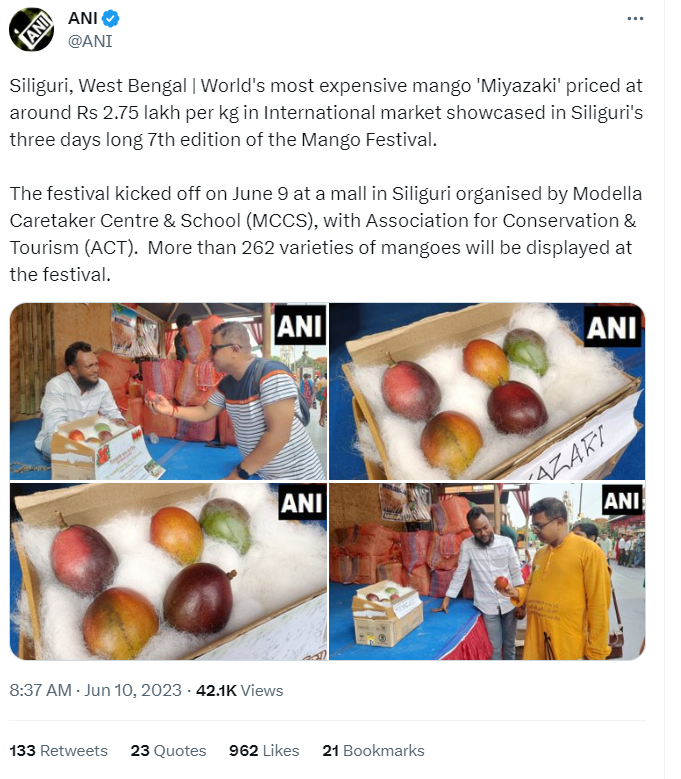
Task: Click the ANI watermark on top-left photo
Action: tap(299, 325)
